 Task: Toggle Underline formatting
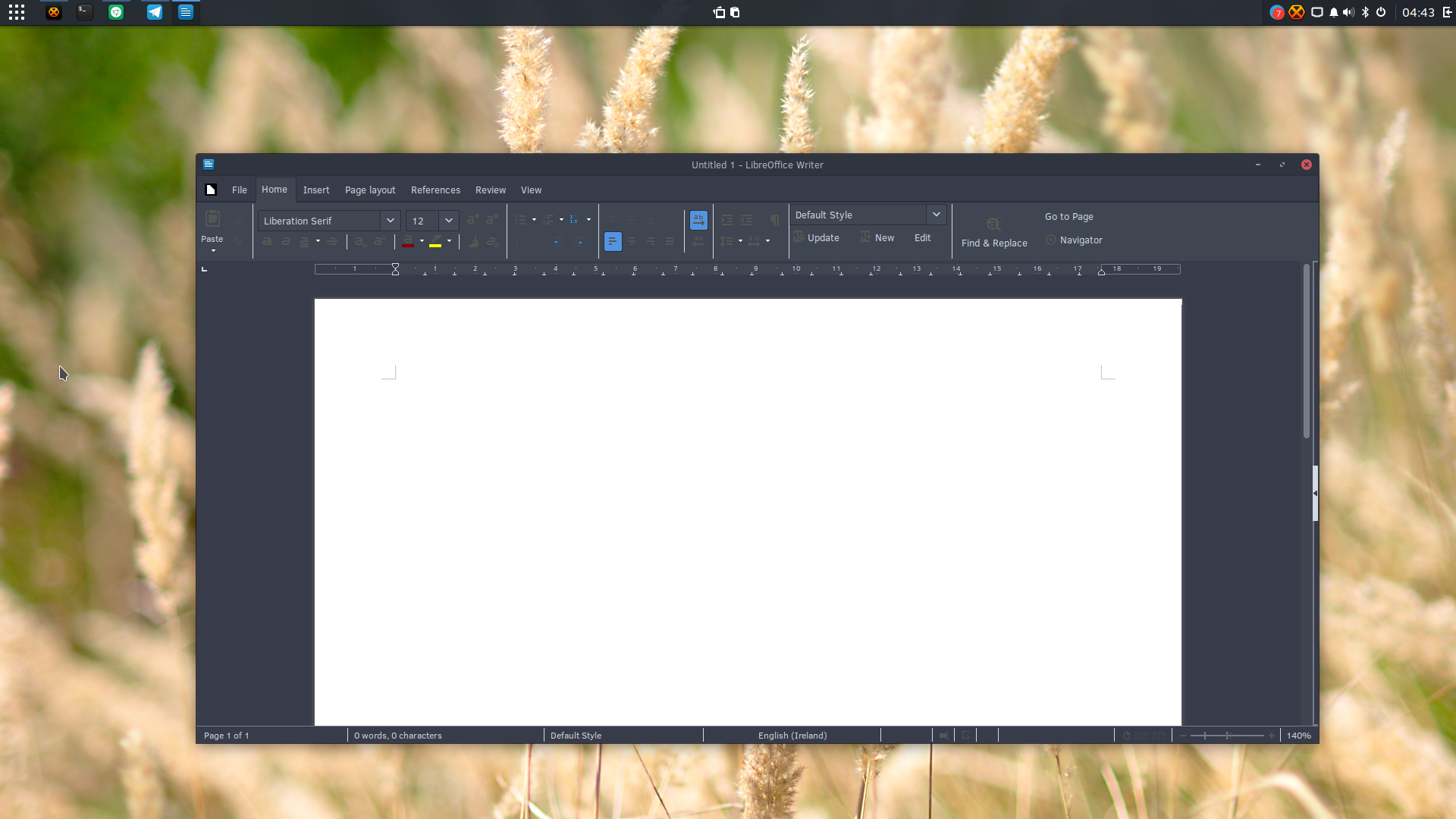(x=304, y=241)
